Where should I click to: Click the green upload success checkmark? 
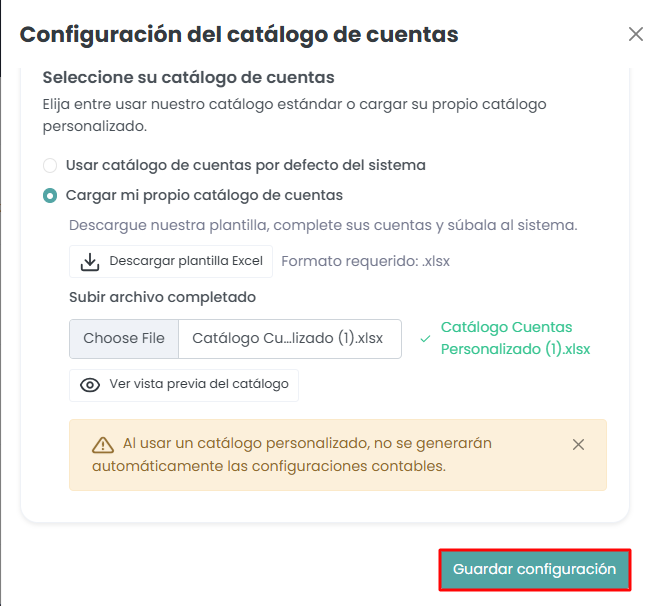point(426,339)
